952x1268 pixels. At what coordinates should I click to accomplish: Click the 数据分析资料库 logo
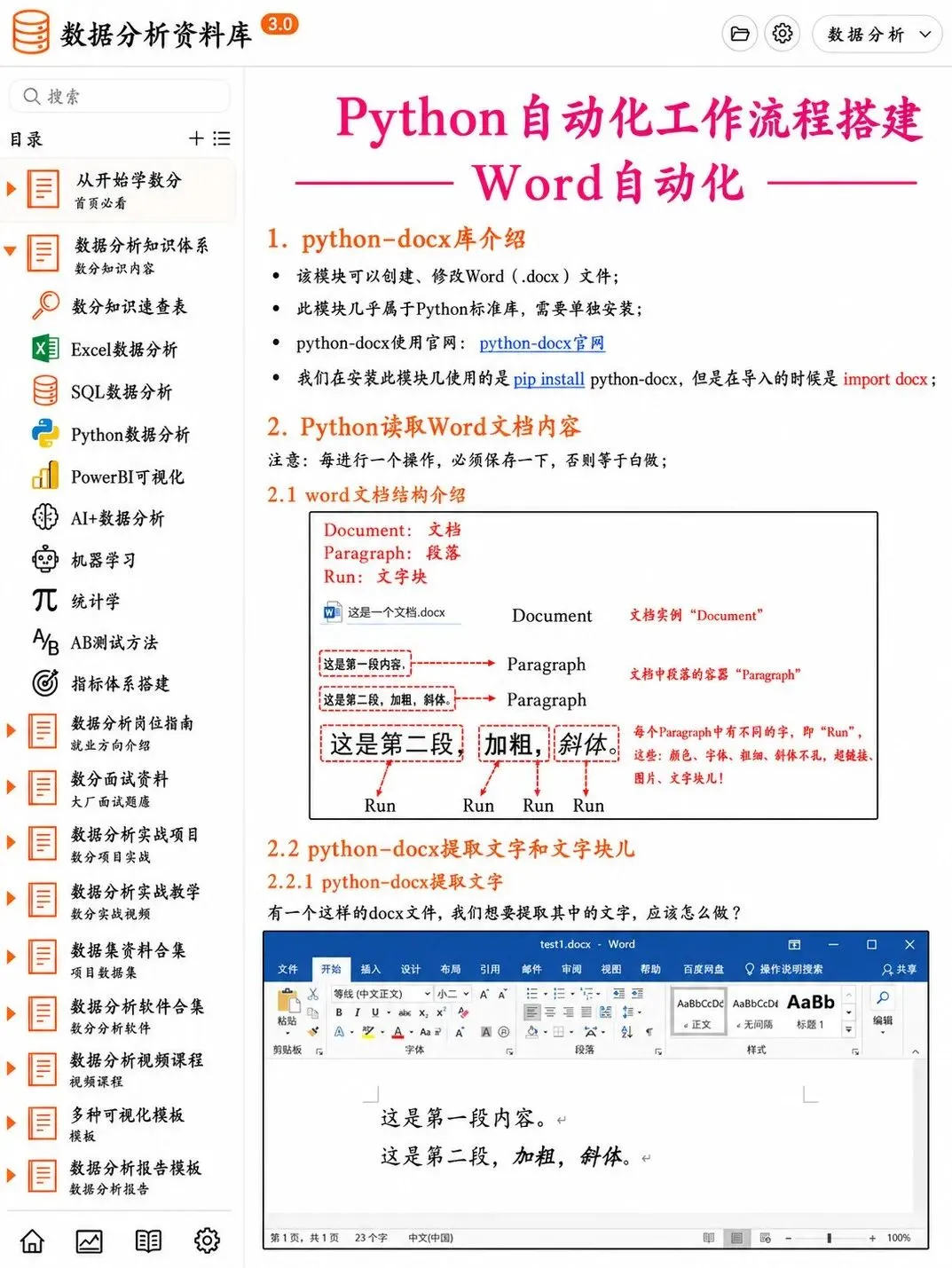pyautogui.click(x=31, y=33)
